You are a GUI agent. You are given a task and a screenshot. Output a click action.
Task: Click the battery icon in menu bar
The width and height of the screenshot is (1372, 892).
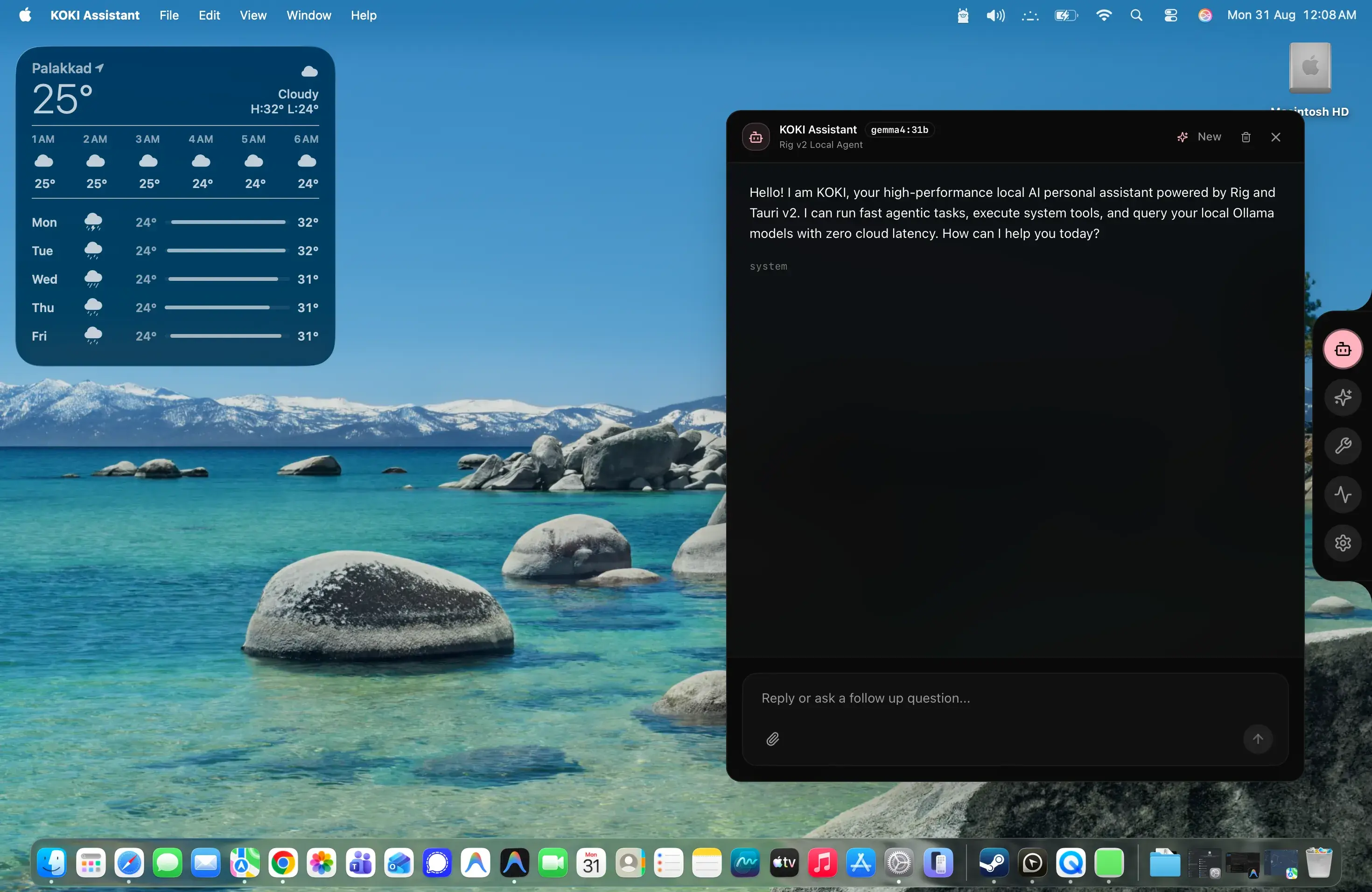1066,15
